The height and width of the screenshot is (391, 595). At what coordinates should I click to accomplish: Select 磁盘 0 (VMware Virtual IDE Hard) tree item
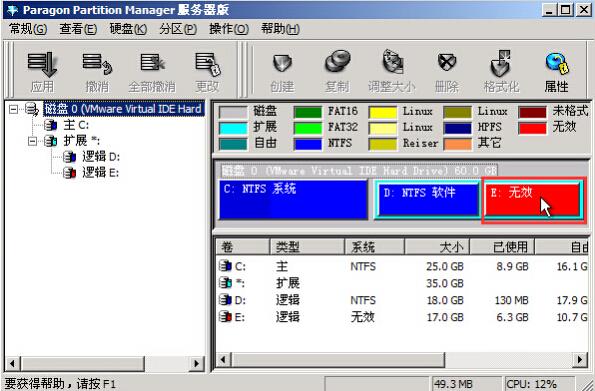coord(124,109)
